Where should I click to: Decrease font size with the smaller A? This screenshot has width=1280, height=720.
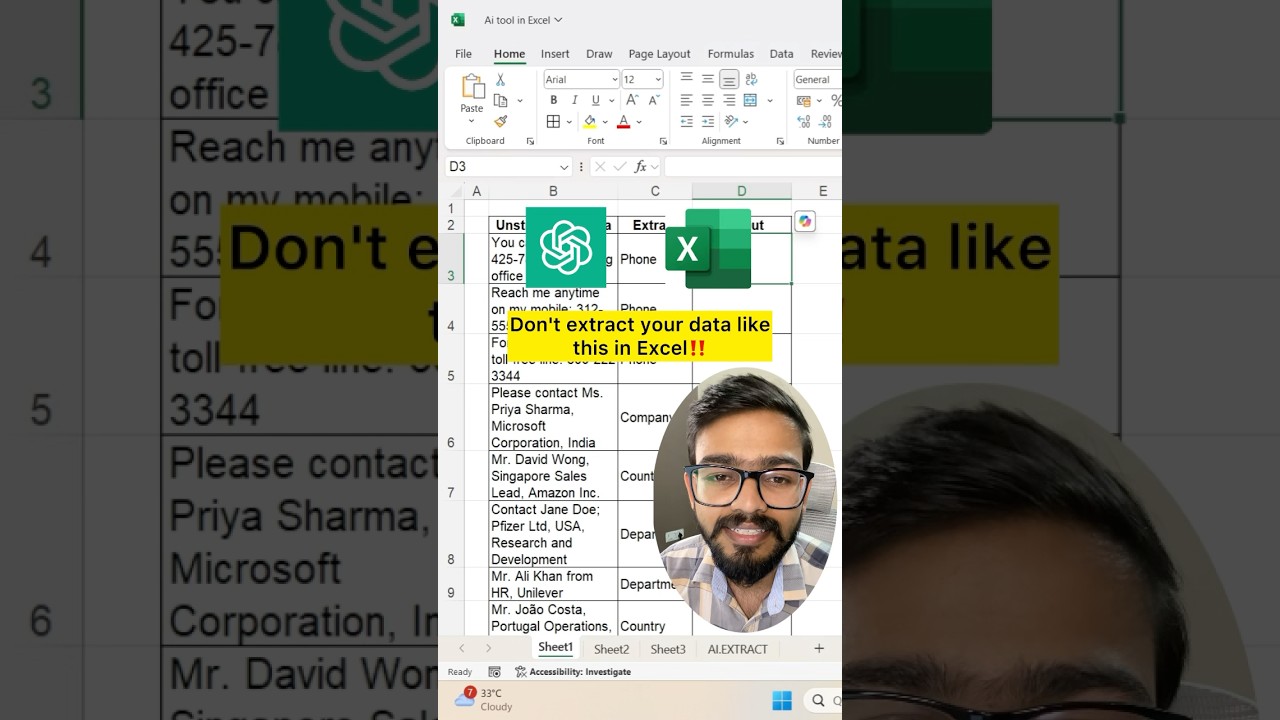point(654,100)
